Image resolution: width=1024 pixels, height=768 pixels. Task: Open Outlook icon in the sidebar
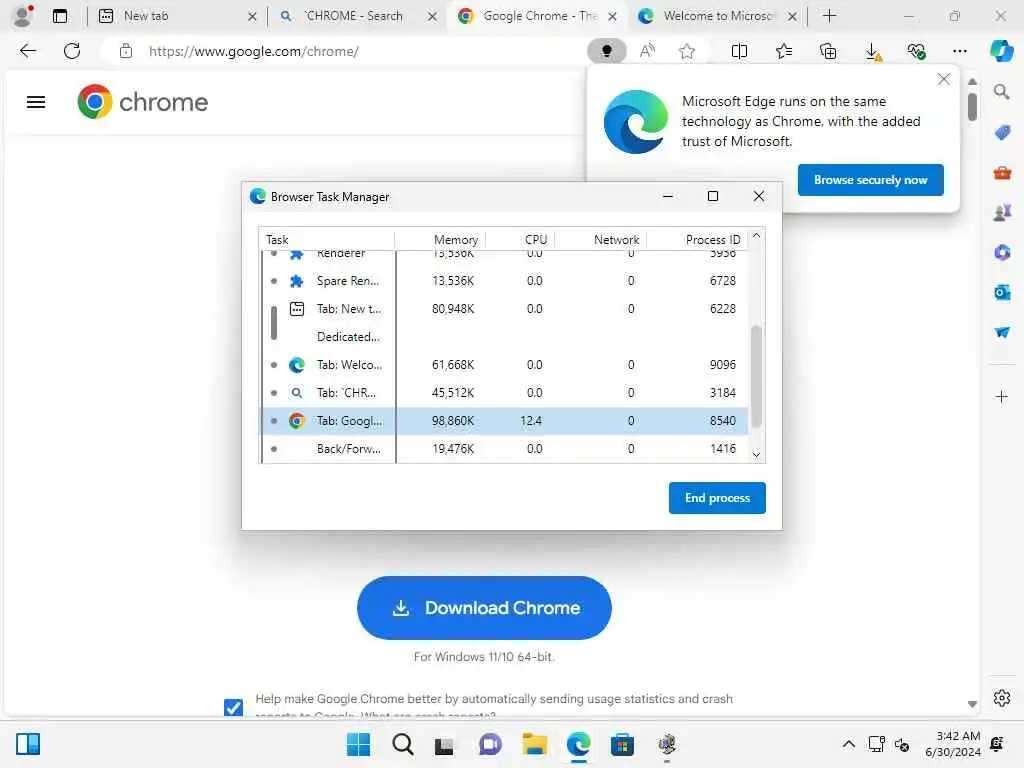1002,292
